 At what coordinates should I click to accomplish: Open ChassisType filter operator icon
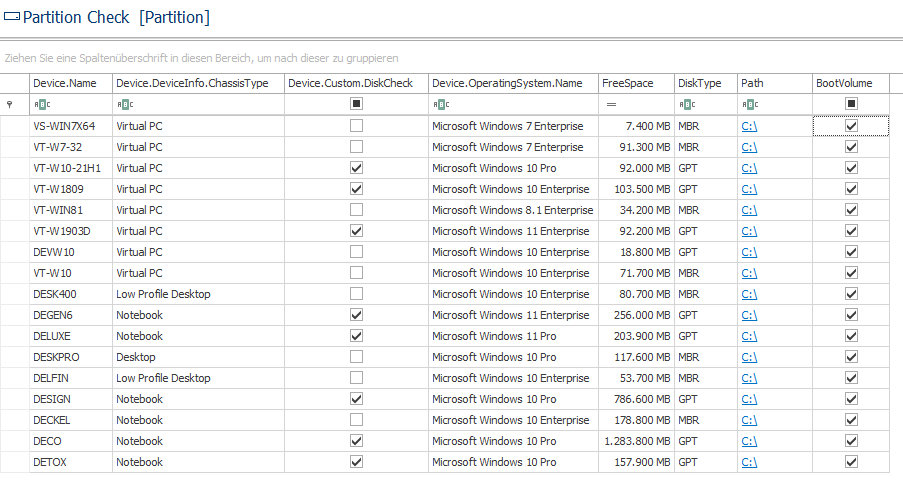[x=125, y=104]
